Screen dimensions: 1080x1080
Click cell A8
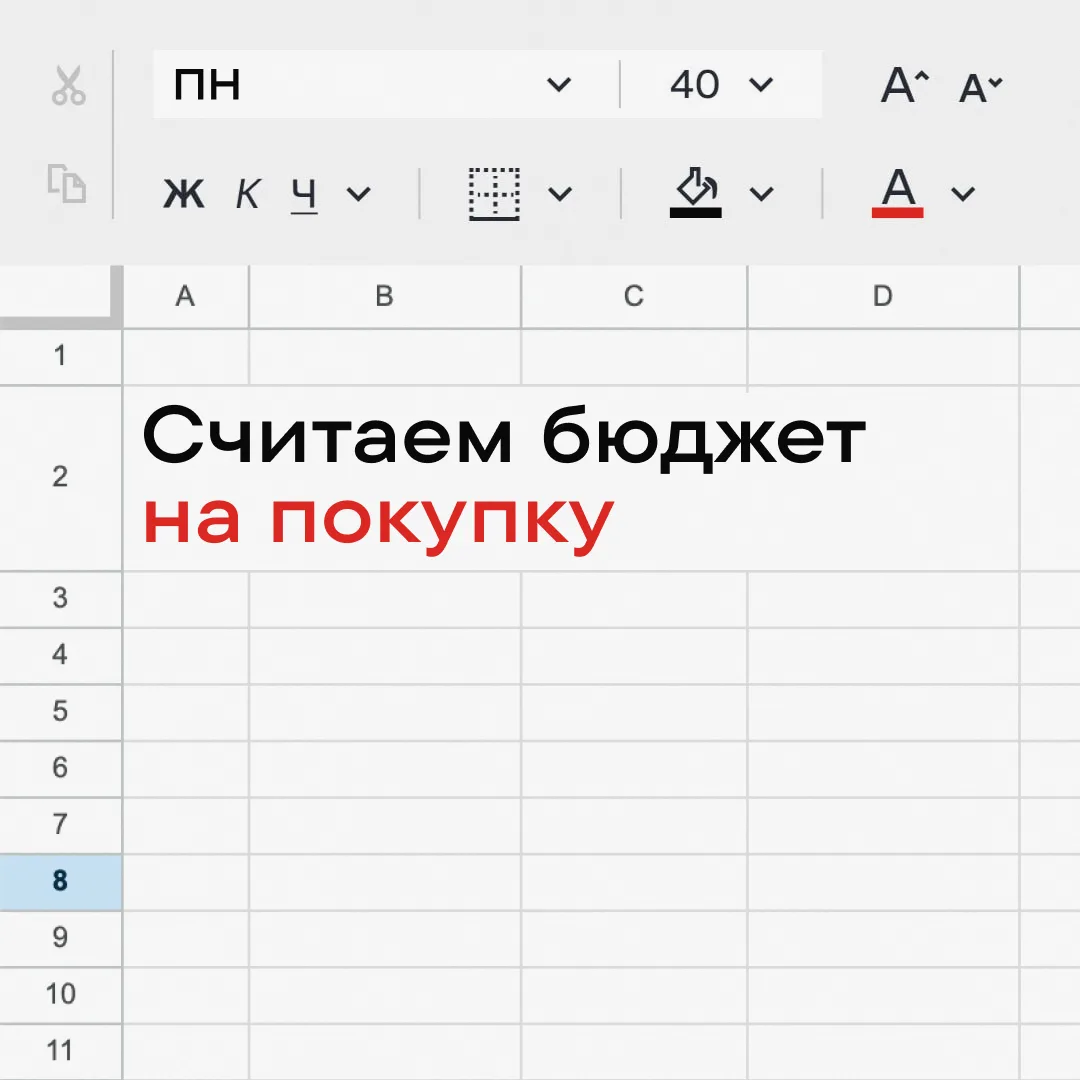pos(186,882)
